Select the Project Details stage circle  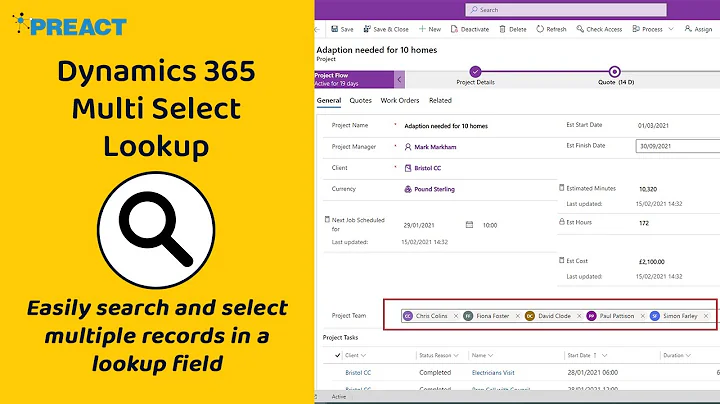(475, 72)
